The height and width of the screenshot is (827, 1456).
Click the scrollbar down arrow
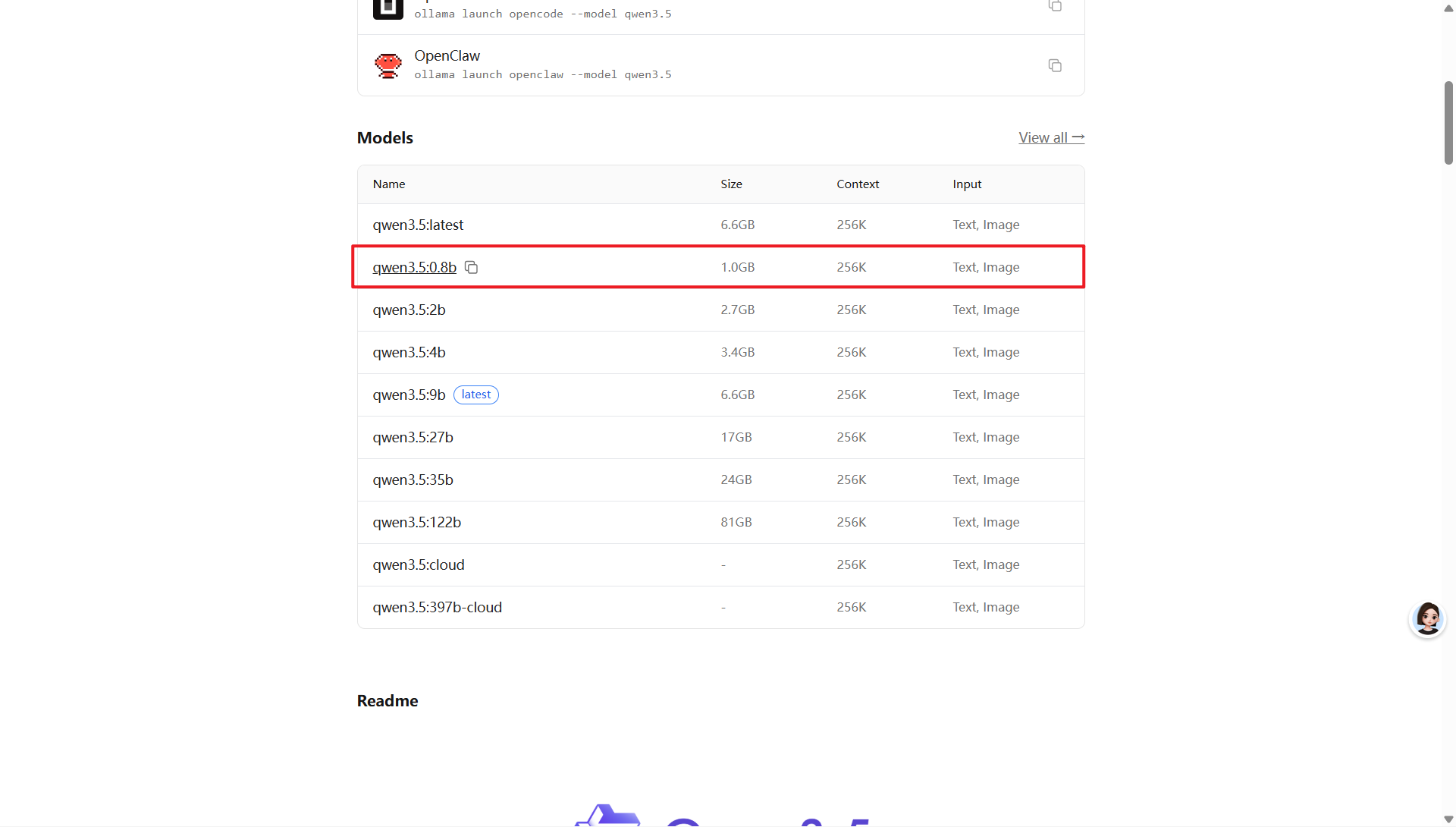tap(1448, 819)
